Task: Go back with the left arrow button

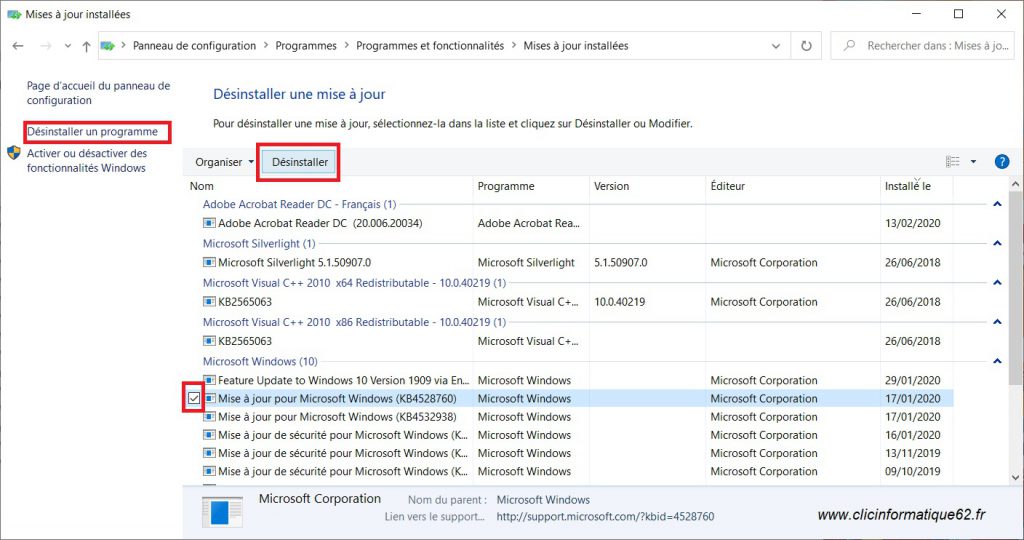Action: [x=18, y=46]
